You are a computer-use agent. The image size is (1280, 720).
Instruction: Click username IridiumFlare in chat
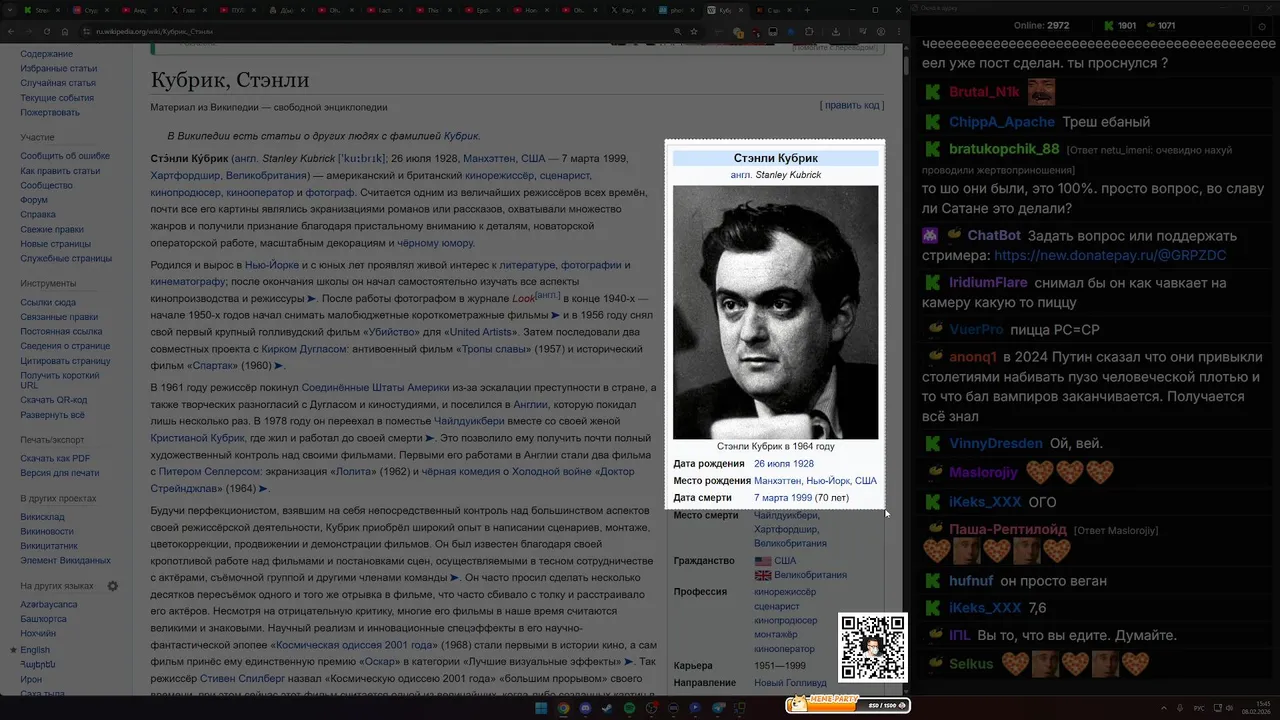988,283
